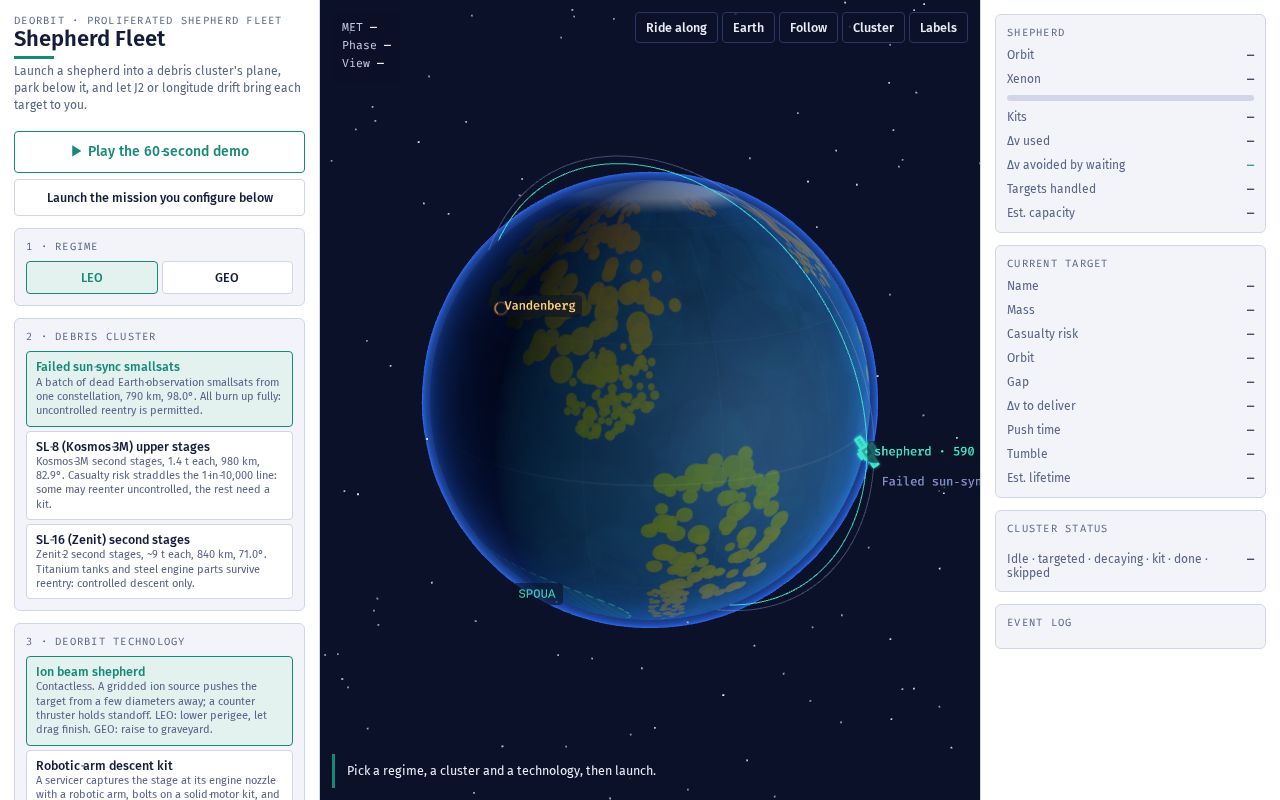Click the 'Push time' target row
This screenshot has width=1280, height=800.
pyautogui.click(x=1130, y=430)
